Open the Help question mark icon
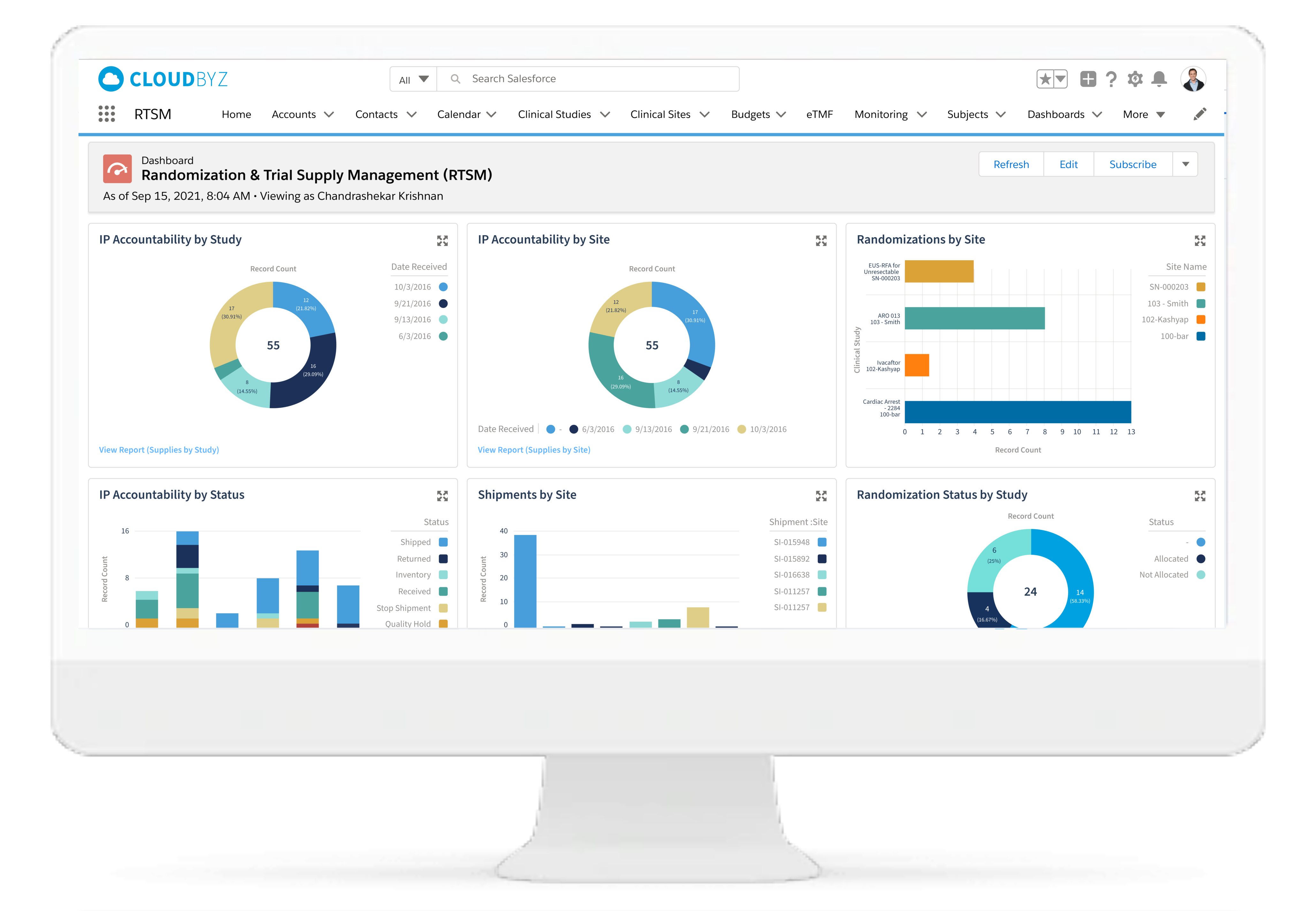Image resolution: width=1316 pixels, height=911 pixels. [x=1110, y=79]
